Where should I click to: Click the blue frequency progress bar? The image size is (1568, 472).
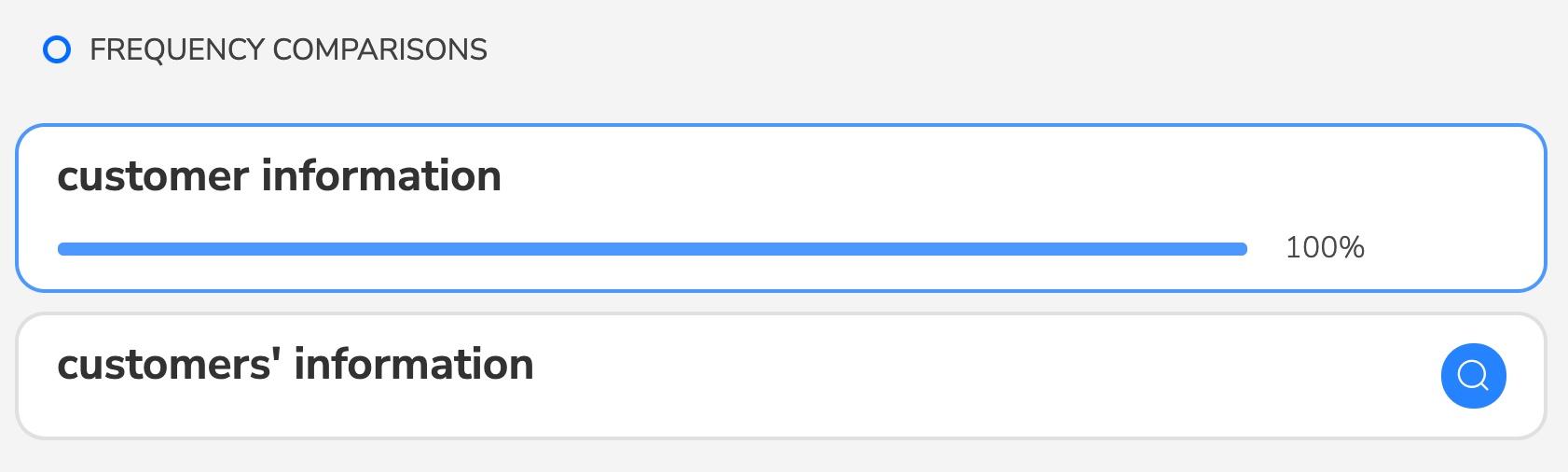click(x=652, y=248)
